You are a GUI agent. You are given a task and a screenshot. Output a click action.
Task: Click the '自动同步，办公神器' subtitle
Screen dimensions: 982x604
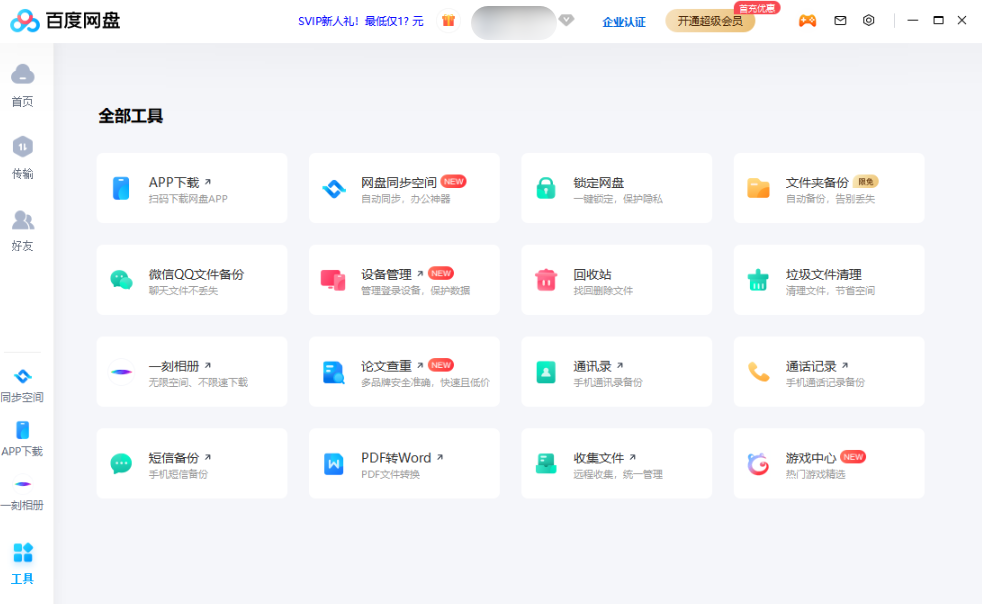405,199
